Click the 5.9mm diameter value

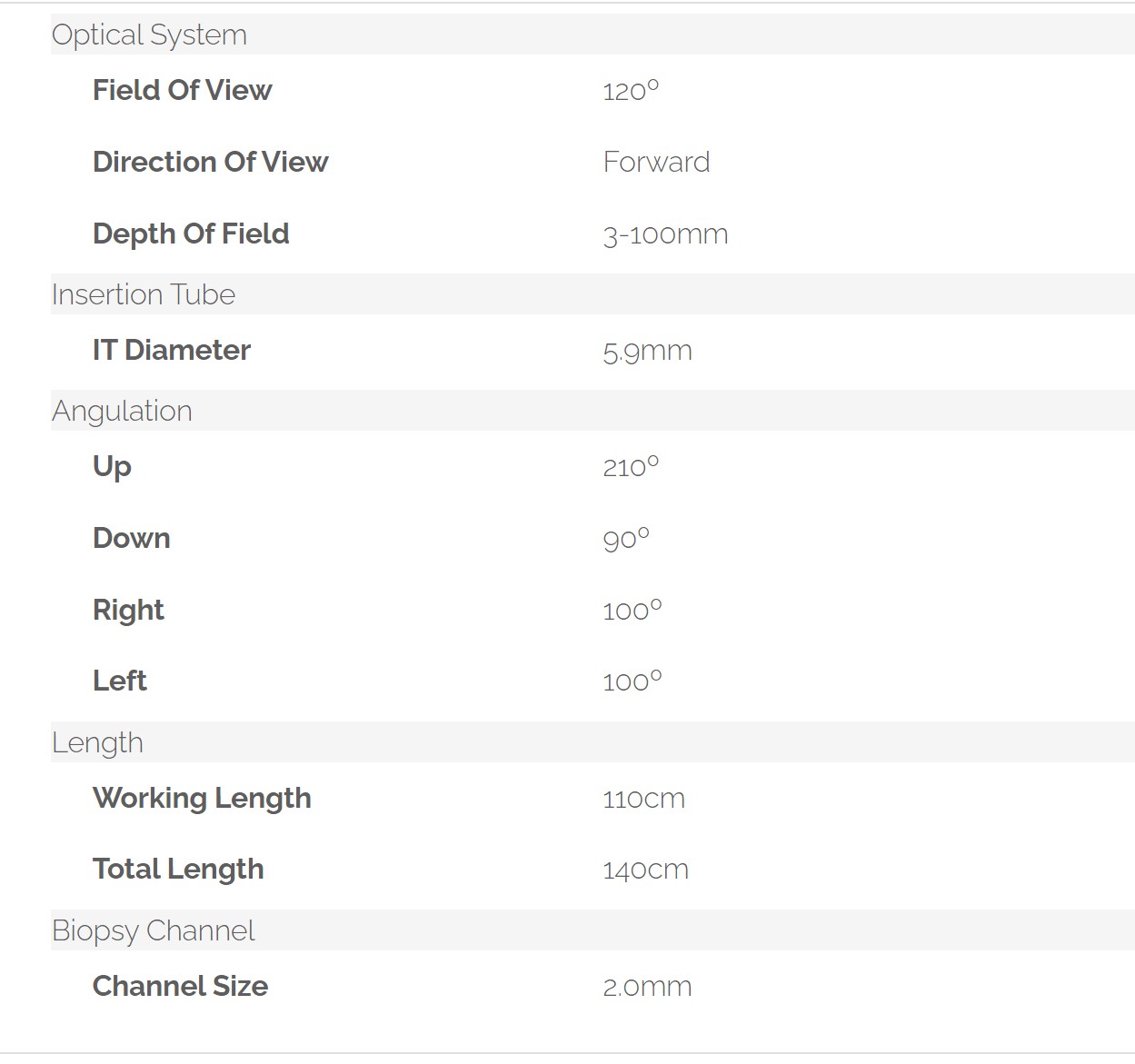[647, 351]
